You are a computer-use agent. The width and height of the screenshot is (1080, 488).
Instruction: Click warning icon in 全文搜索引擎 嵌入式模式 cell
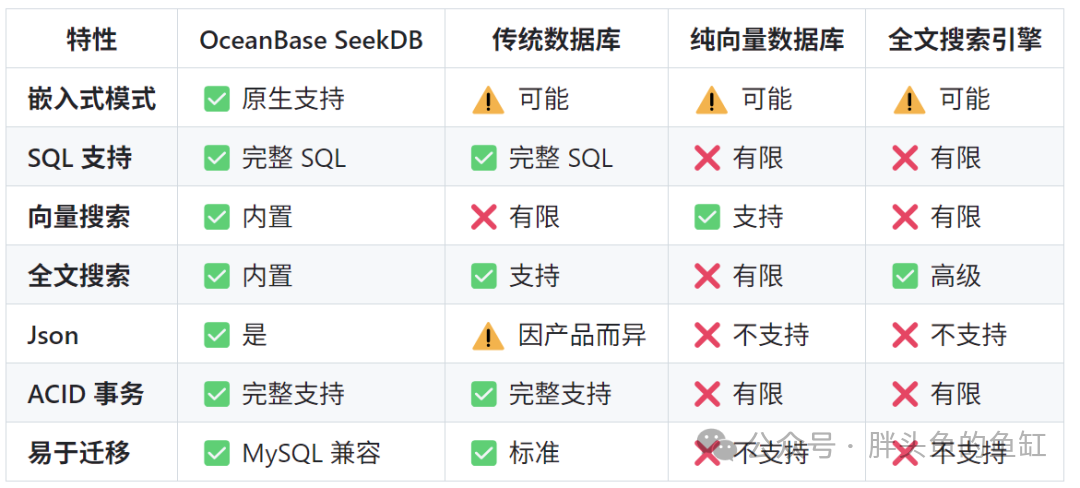909,101
